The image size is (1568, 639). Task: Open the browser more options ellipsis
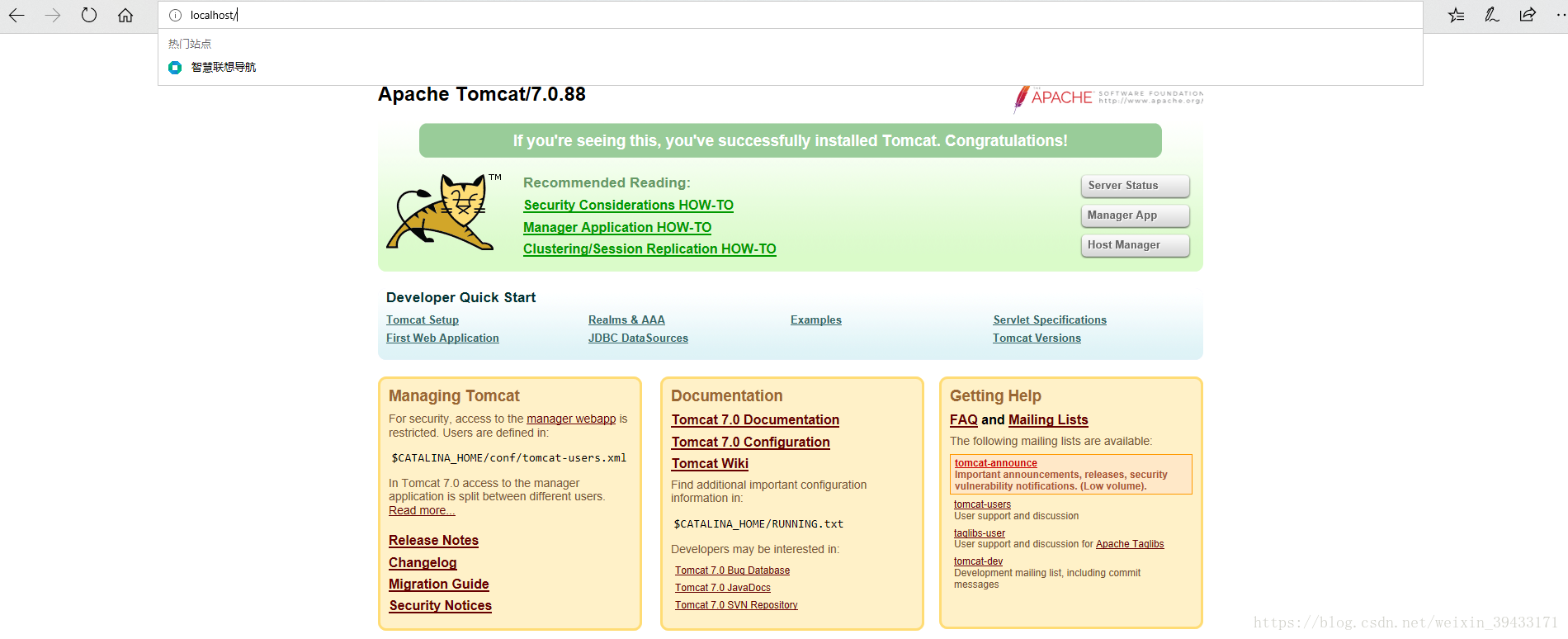(x=1561, y=15)
